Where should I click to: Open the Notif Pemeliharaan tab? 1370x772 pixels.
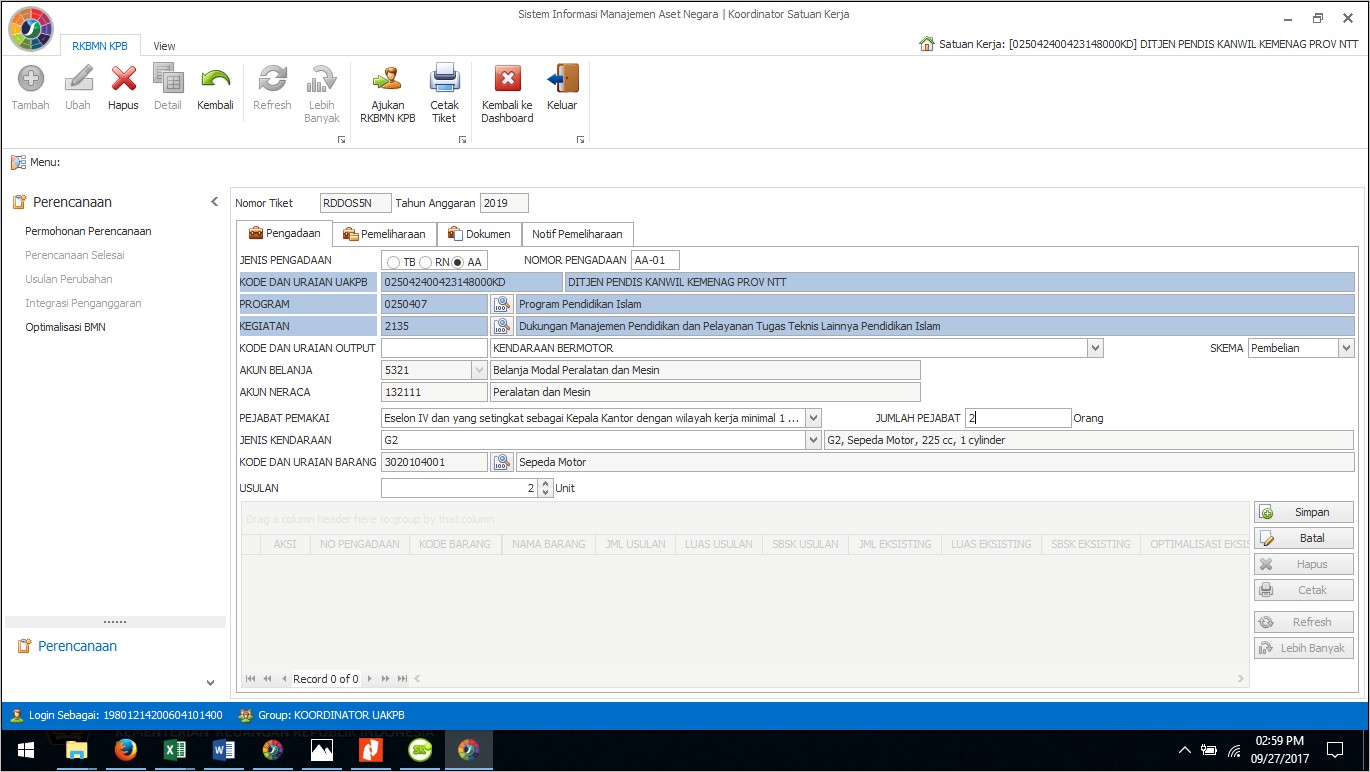click(577, 234)
